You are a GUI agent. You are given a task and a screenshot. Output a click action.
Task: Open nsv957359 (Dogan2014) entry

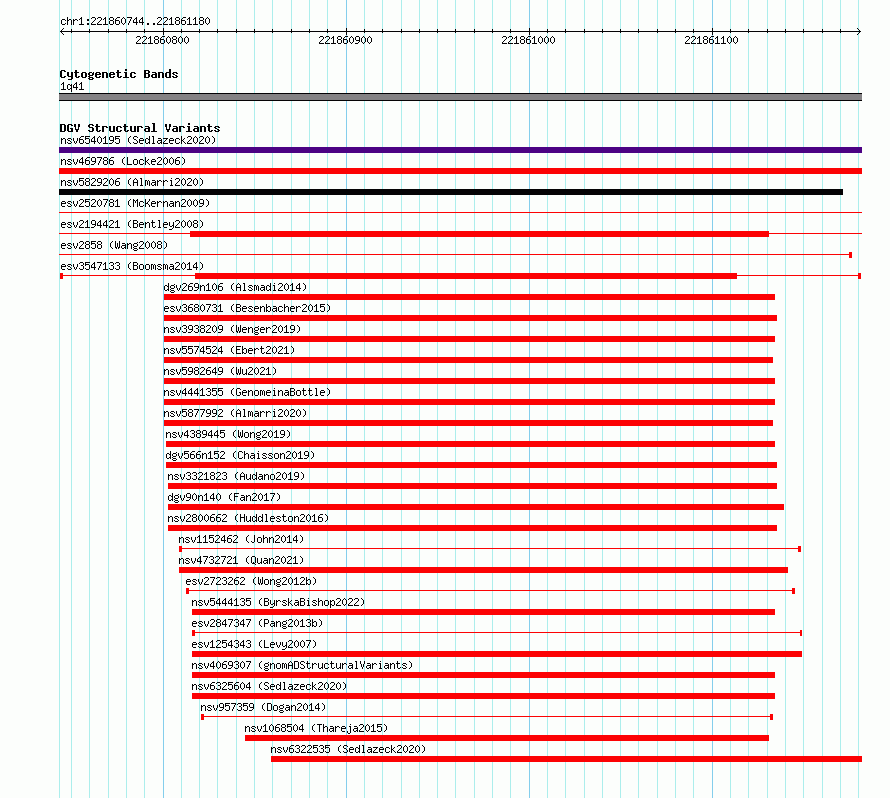coord(263,707)
